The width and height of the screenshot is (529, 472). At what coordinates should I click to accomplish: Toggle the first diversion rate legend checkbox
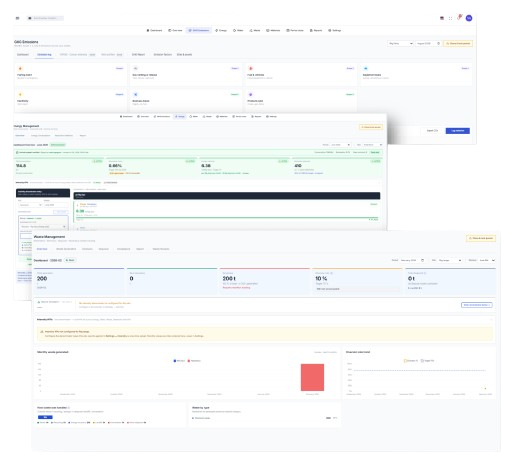(x=406, y=361)
